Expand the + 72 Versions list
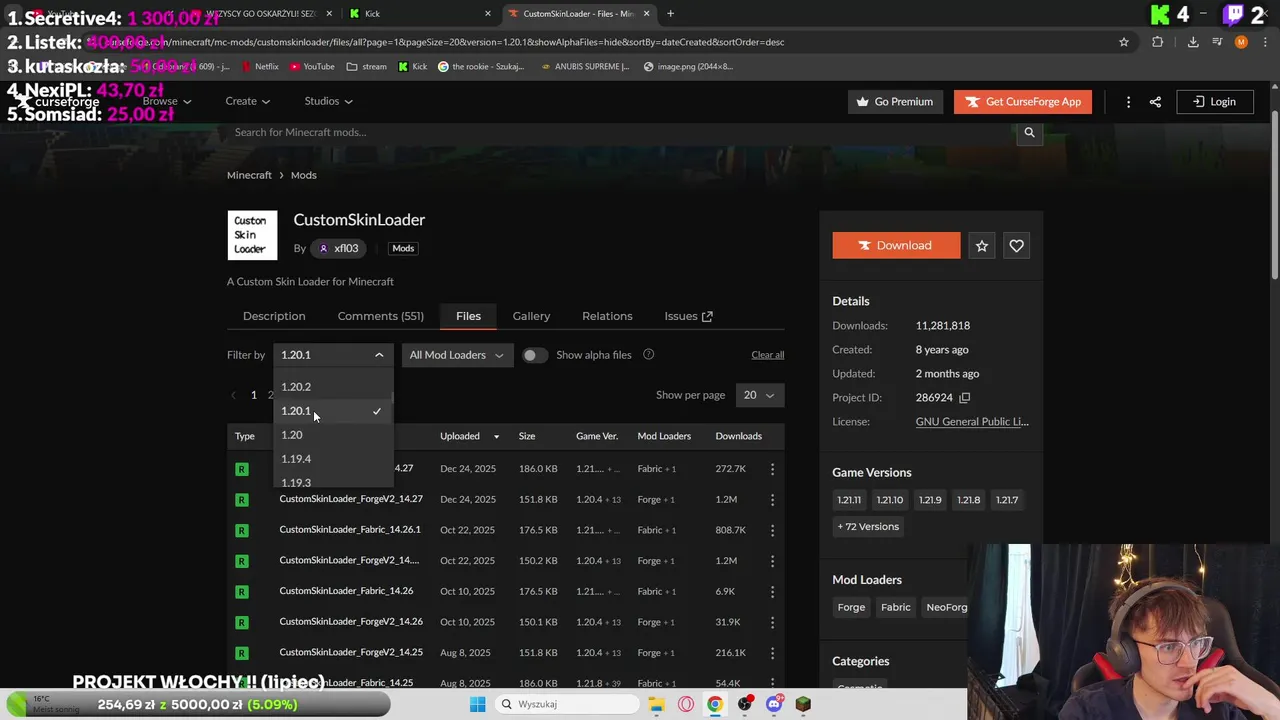Screen dimensions: 1280x720 pyautogui.click(x=868, y=527)
